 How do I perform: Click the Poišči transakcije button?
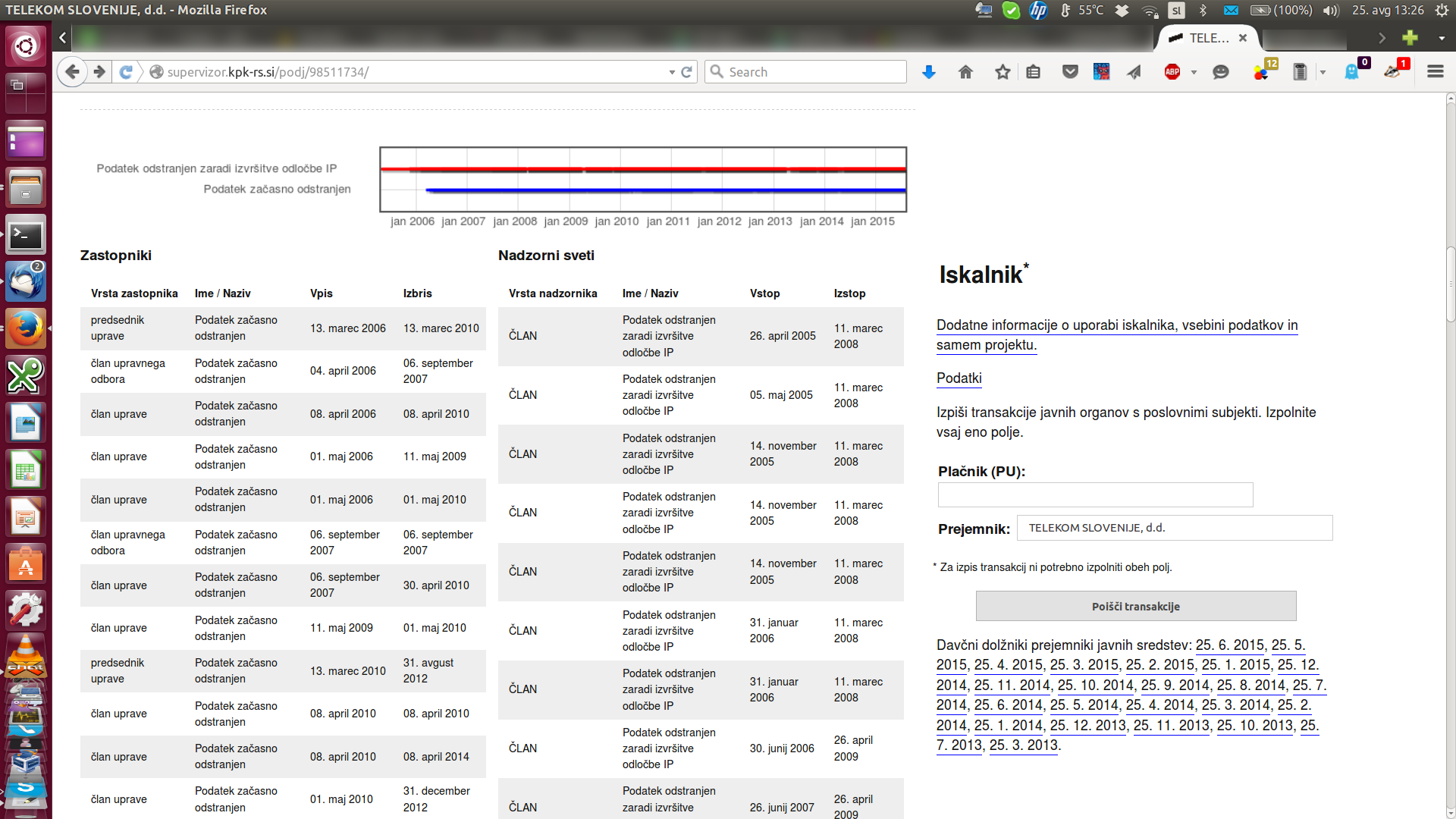pyautogui.click(x=1135, y=606)
